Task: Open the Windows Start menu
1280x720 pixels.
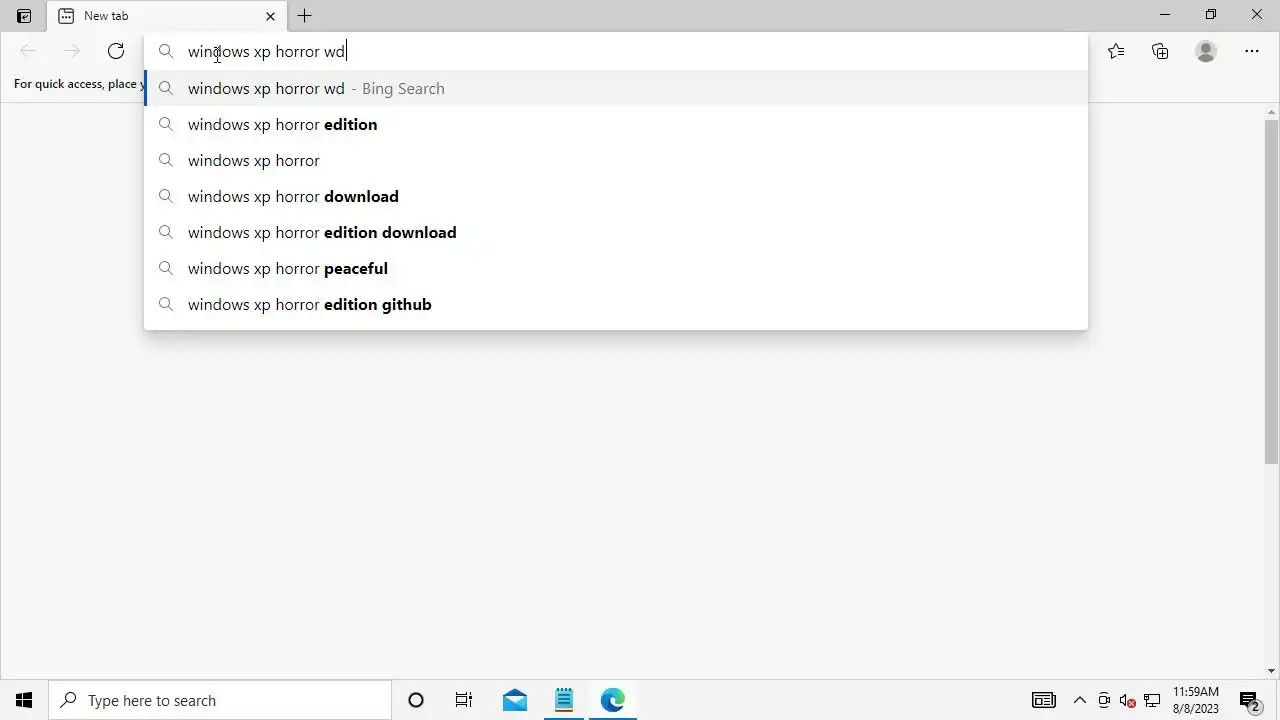Action: point(24,700)
